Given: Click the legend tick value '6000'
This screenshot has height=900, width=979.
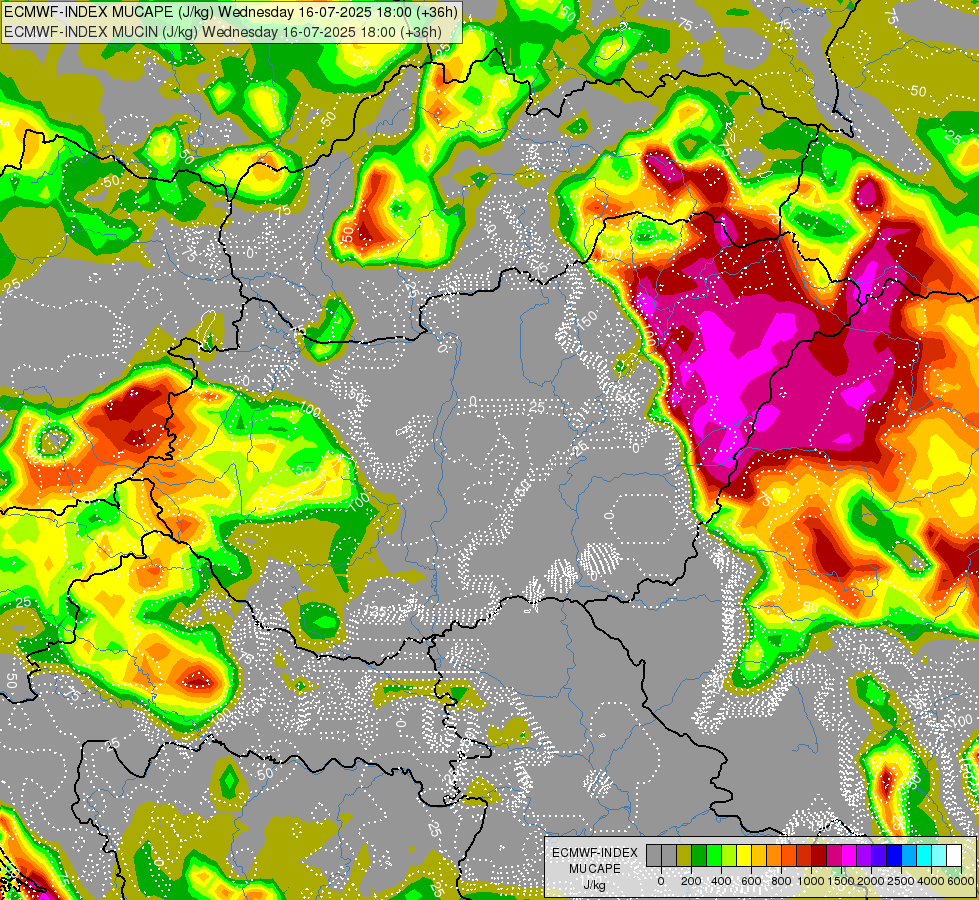Looking at the screenshot, I should 961,881.
